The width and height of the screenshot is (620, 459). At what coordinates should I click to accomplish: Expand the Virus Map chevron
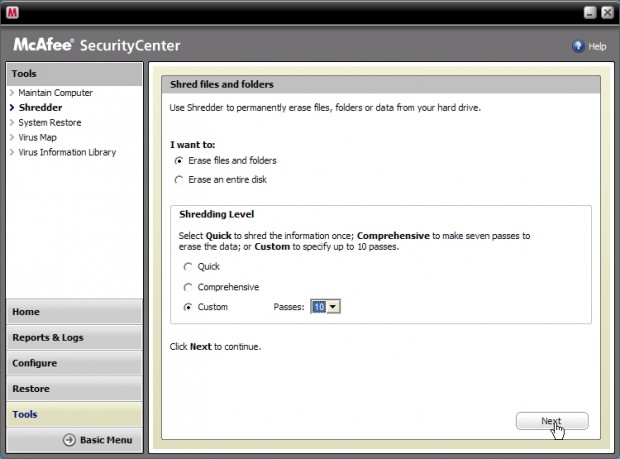12,138
